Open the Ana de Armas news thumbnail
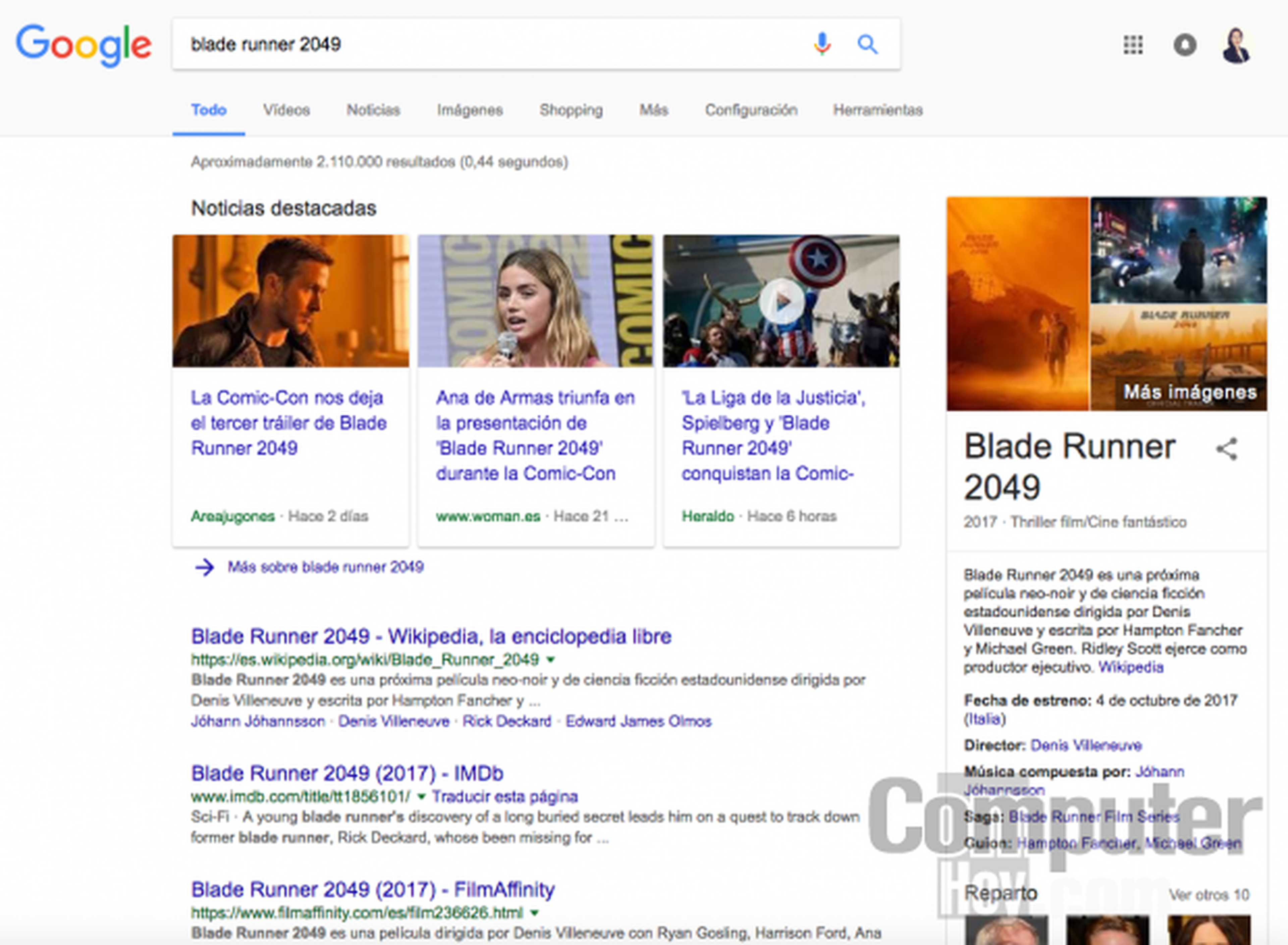The width and height of the screenshot is (1288, 945). 536,301
